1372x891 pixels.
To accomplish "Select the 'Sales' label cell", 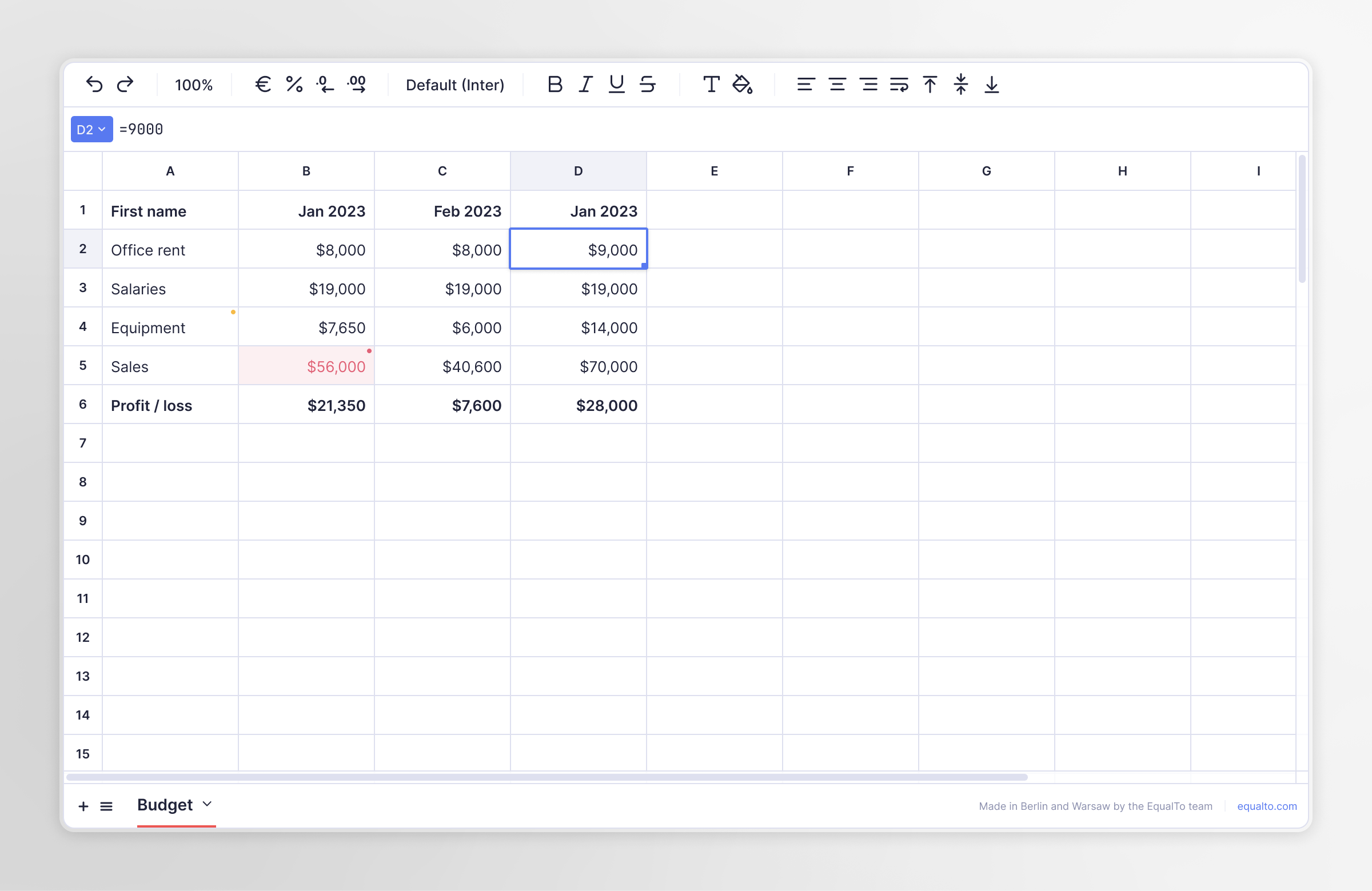I will (170, 365).
